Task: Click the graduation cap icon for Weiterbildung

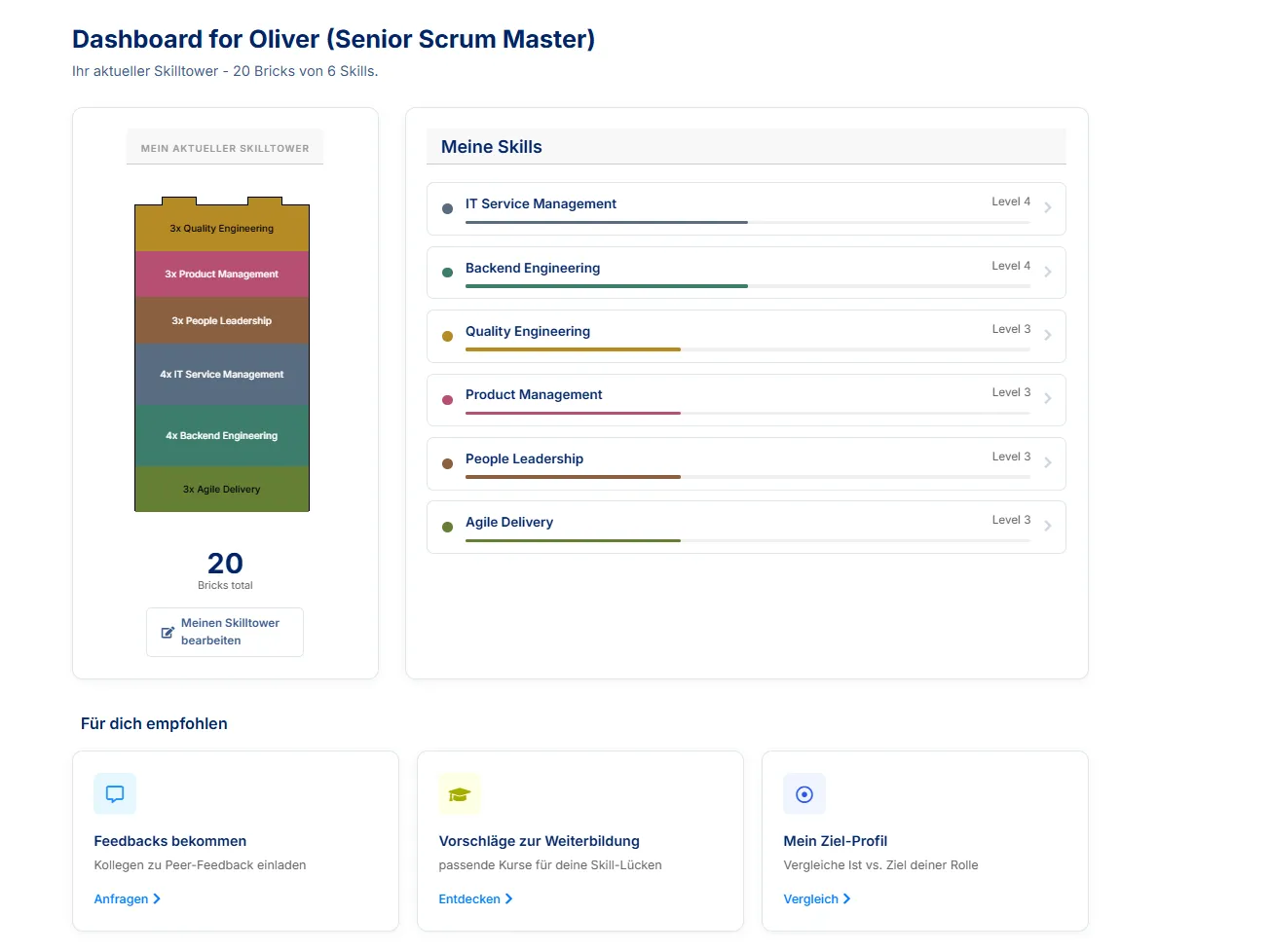Action: (x=460, y=794)
